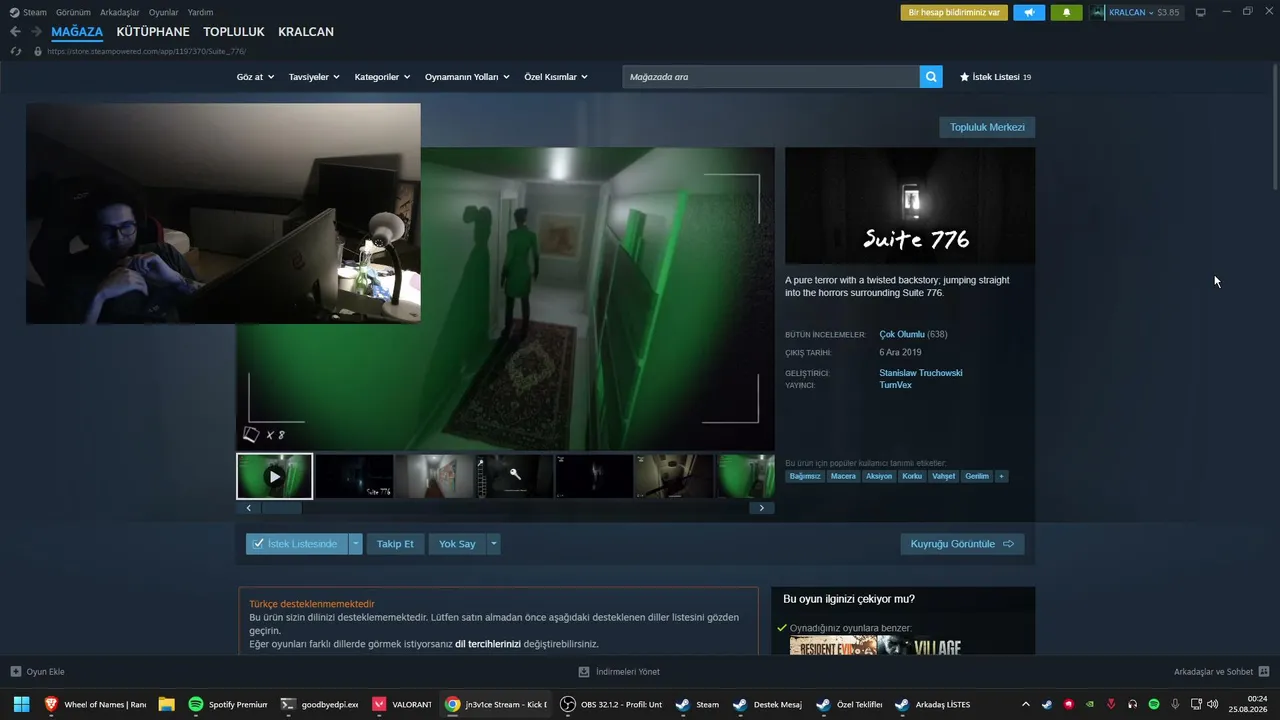Viewport: 1280px width, 720px height.
Task: Click Oyun Ekle at the bottom left
Action: (x=38, y=672)
